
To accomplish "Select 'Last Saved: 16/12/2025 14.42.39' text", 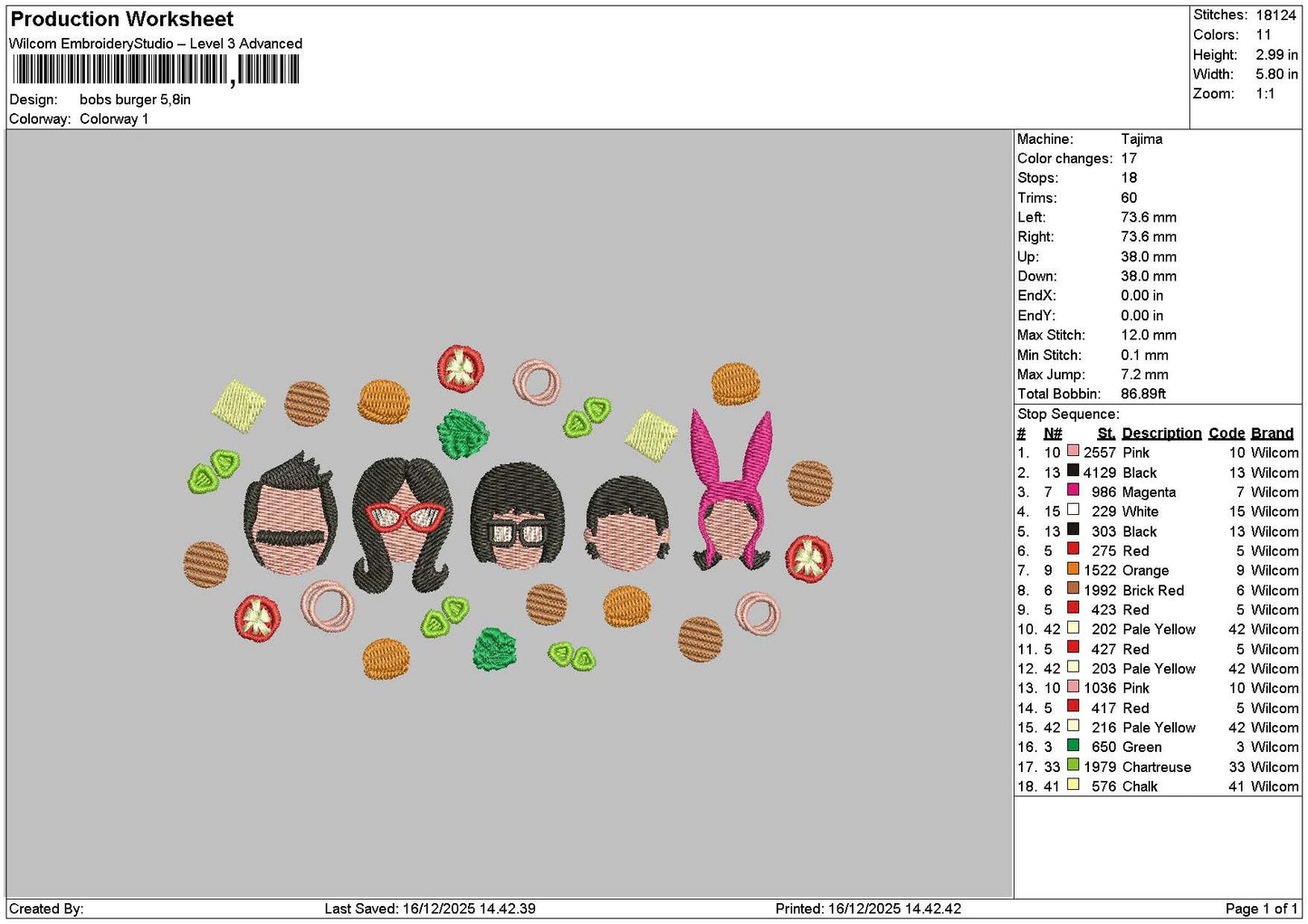I will 430,909.
